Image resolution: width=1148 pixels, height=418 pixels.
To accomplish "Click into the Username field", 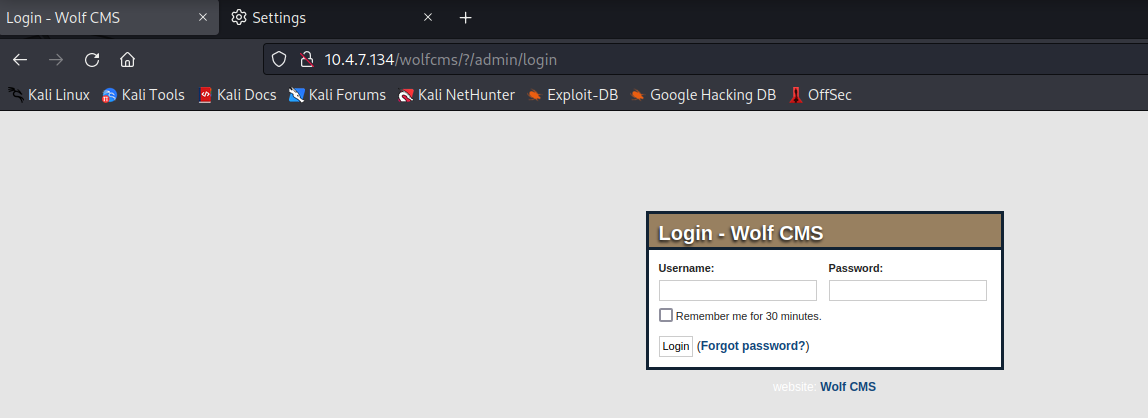I will click(737, 291).
